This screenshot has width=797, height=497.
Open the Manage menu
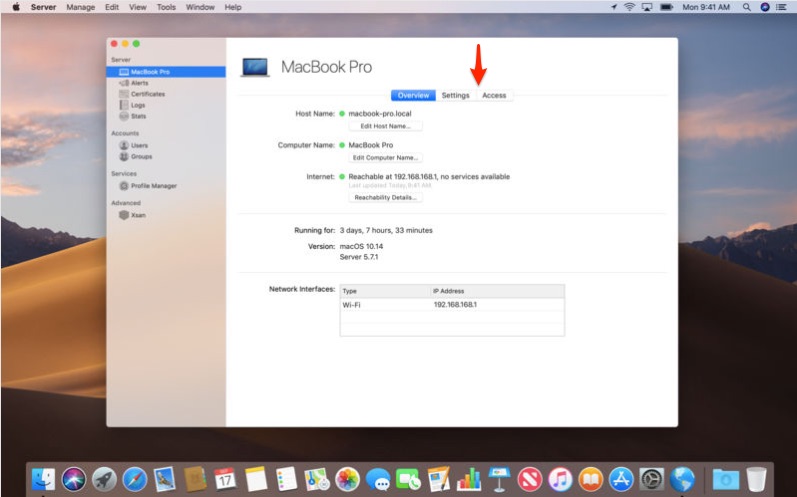[81, 7]
